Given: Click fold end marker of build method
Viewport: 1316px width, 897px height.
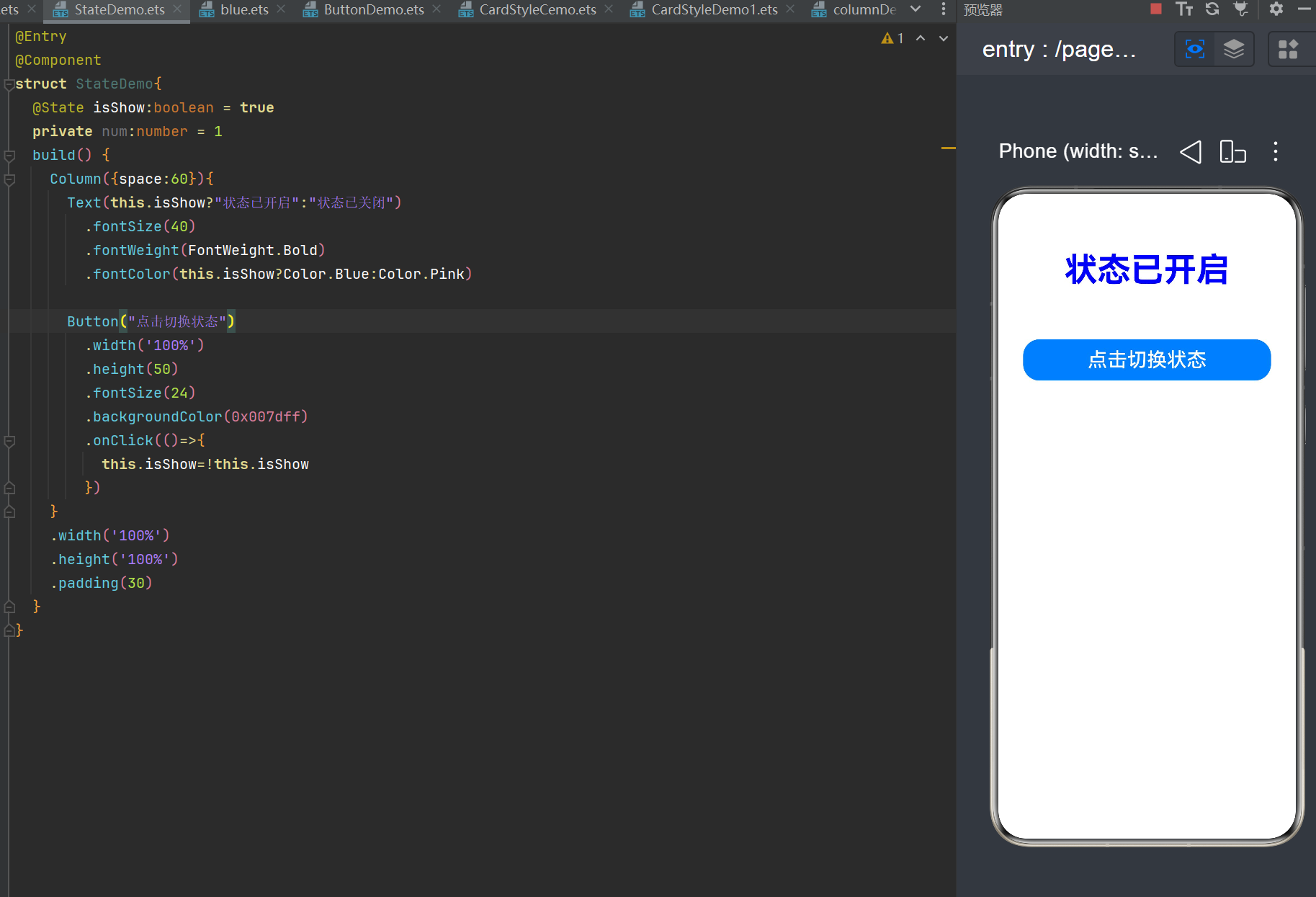Looking at the screenshot, I should (9, 607).
